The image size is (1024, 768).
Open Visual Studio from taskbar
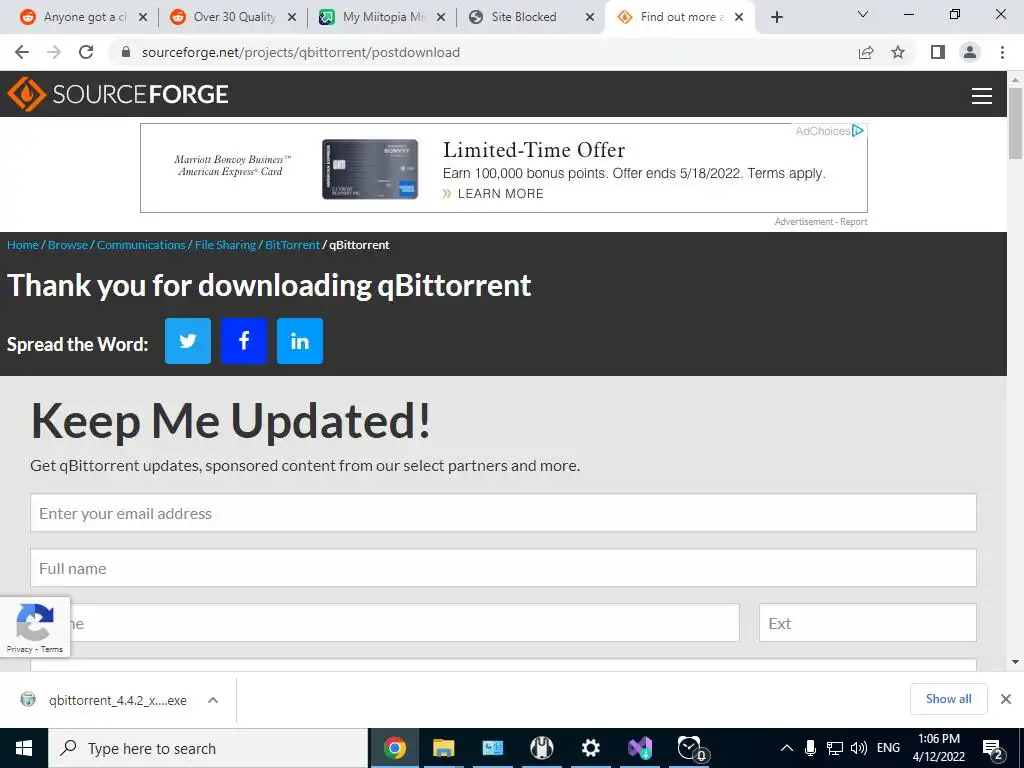pyautogui.click(x=640, y=748)
